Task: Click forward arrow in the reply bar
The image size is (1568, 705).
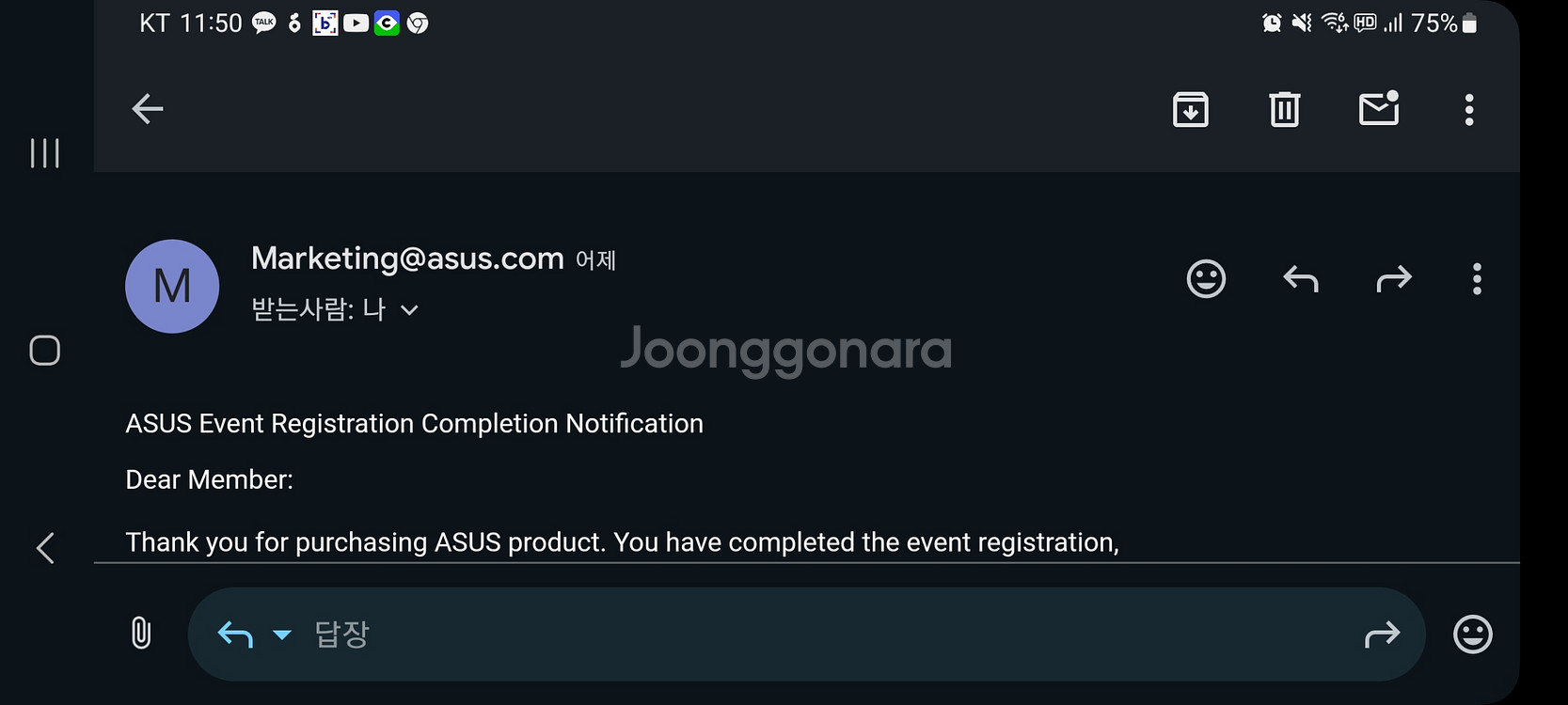Action: click(x=1382, y=635)
